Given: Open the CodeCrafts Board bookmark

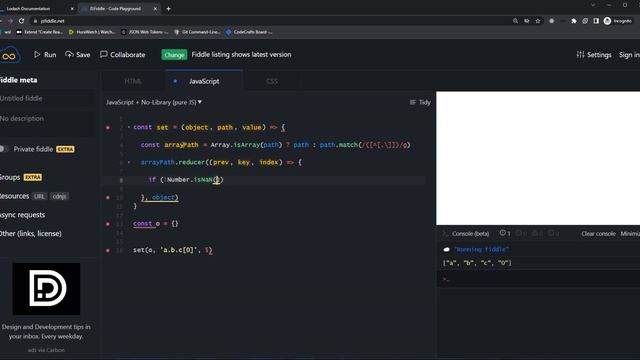Looking at the screenshot, I should pos(249,32).
